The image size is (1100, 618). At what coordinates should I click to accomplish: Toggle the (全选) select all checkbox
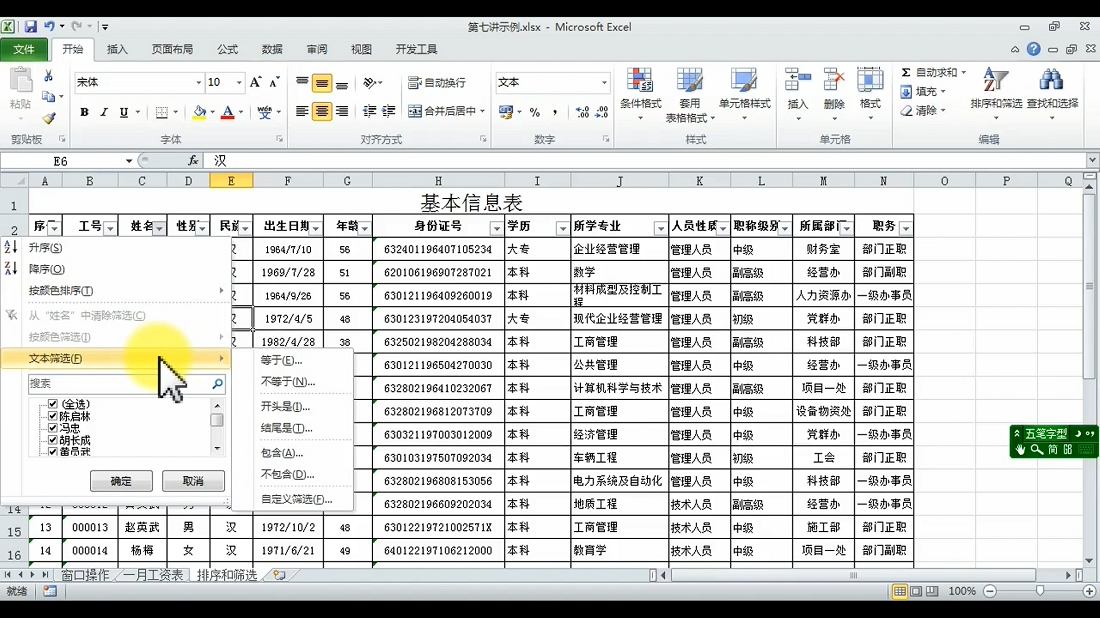[53, 404]
